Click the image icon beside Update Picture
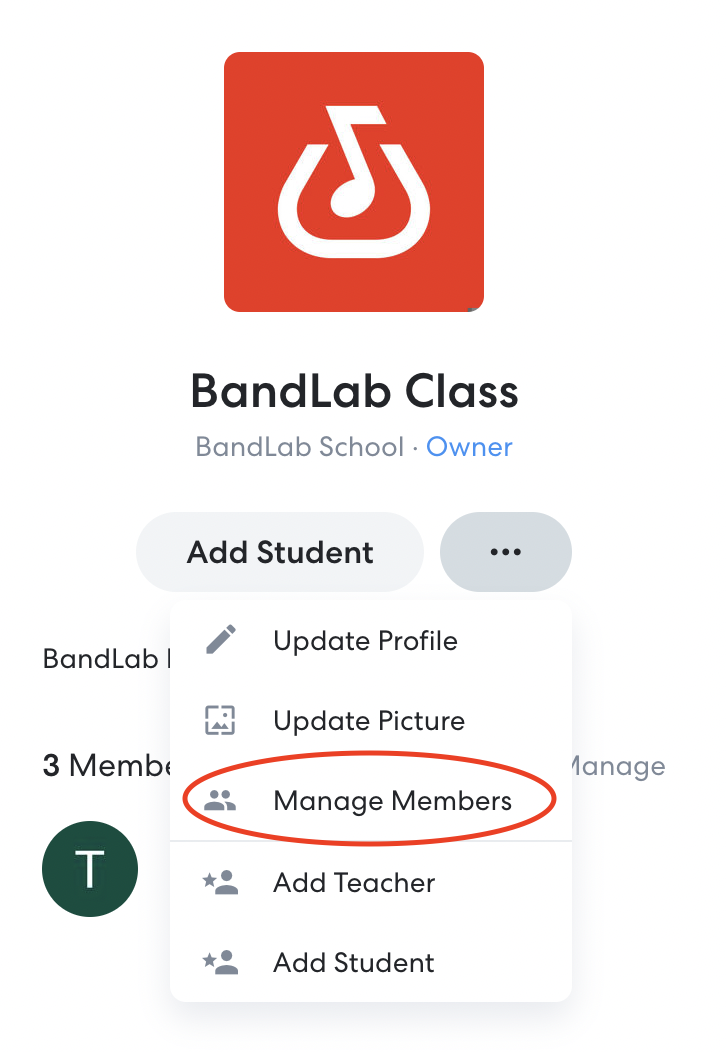Screen dimensions: 726x1052 [220, 720]
